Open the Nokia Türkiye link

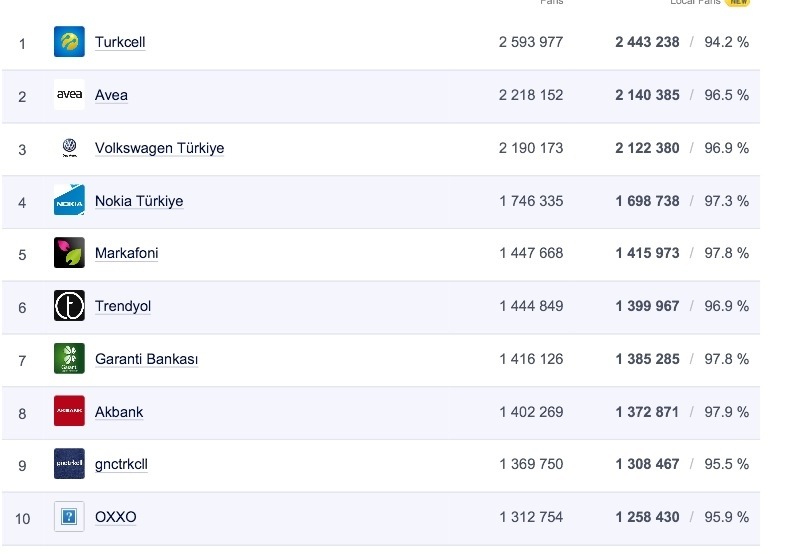[139, 201]
